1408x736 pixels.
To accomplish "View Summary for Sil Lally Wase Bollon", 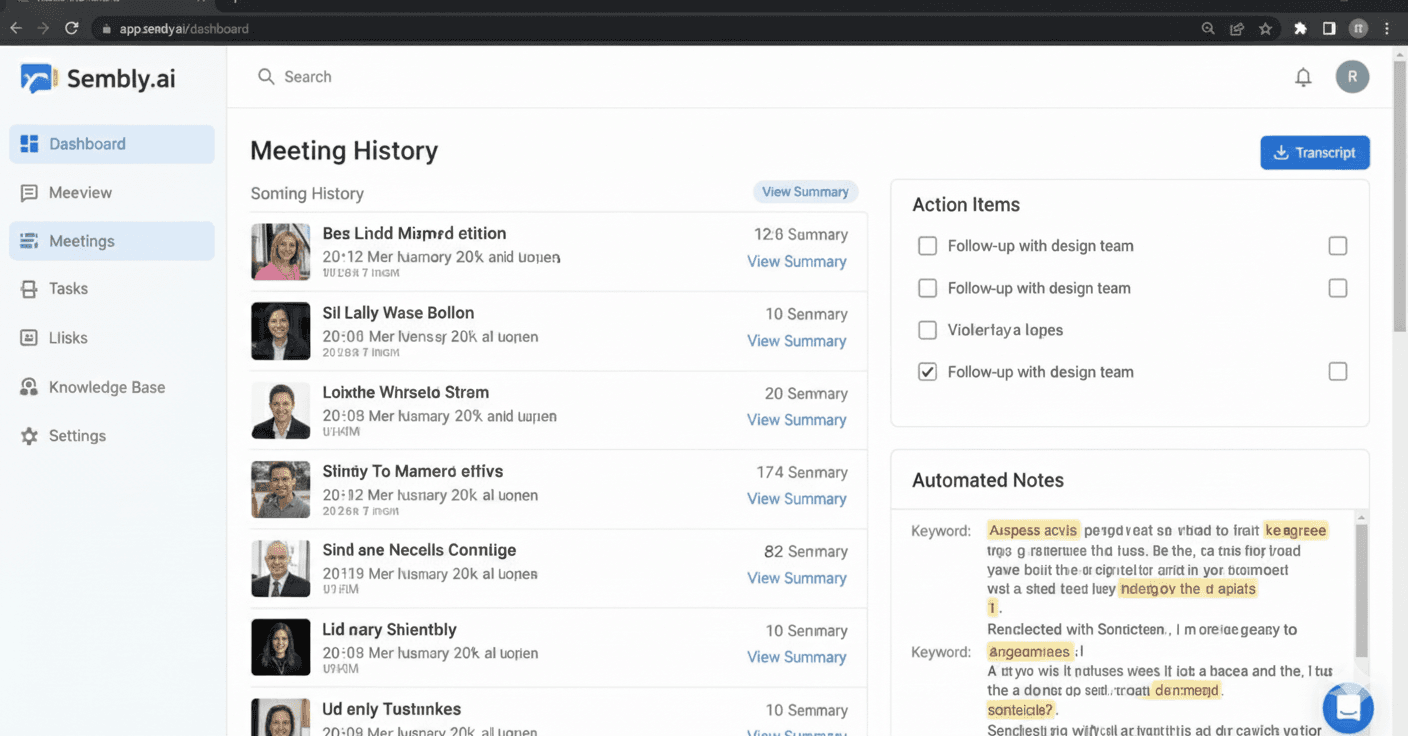I will click(796, 340).
